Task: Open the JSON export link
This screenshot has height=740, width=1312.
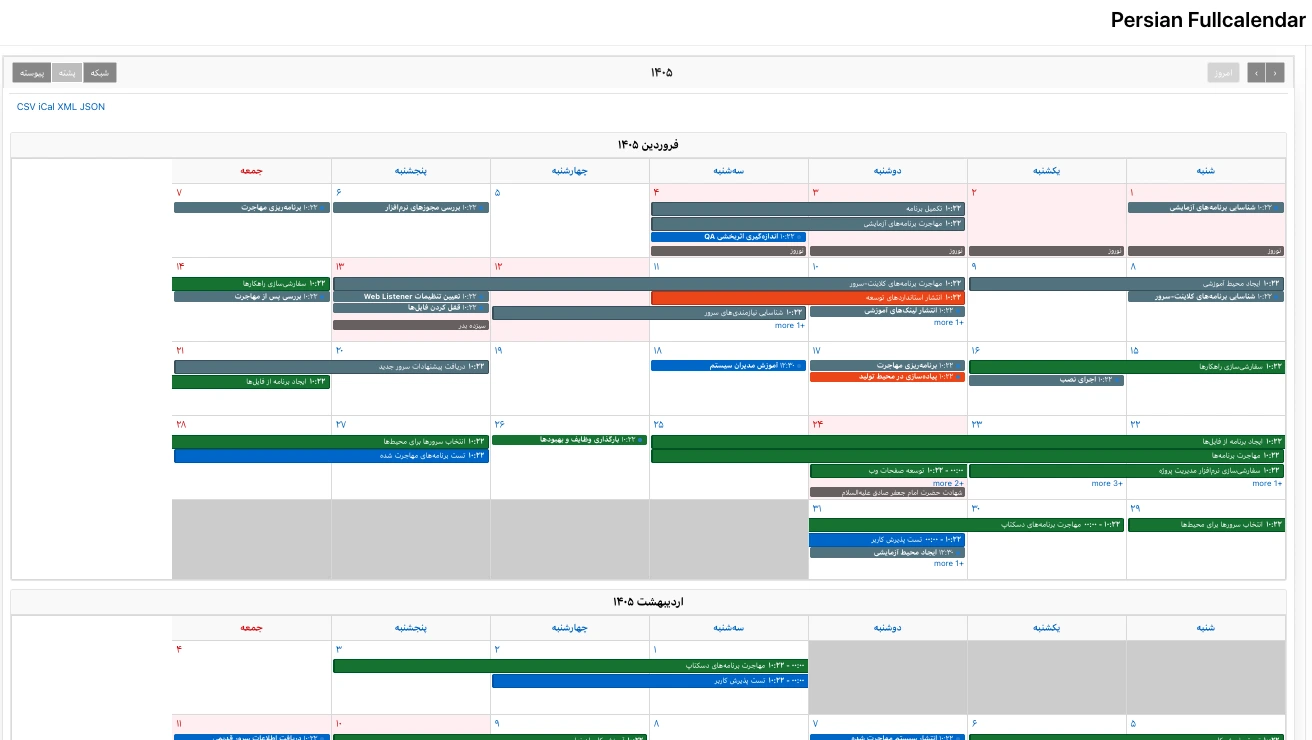Action: coord(92,107)
